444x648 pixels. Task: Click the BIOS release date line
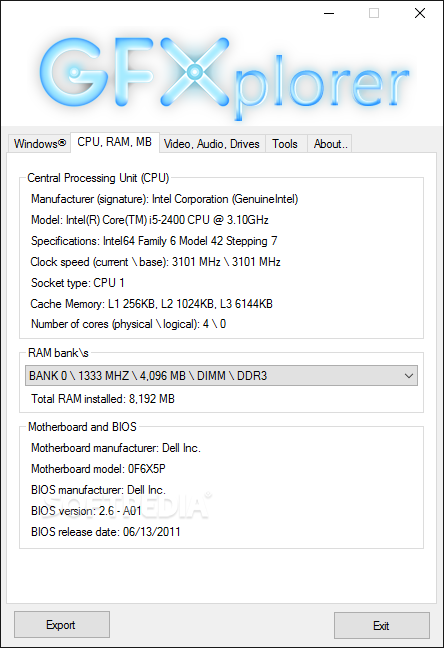(106, 532)
